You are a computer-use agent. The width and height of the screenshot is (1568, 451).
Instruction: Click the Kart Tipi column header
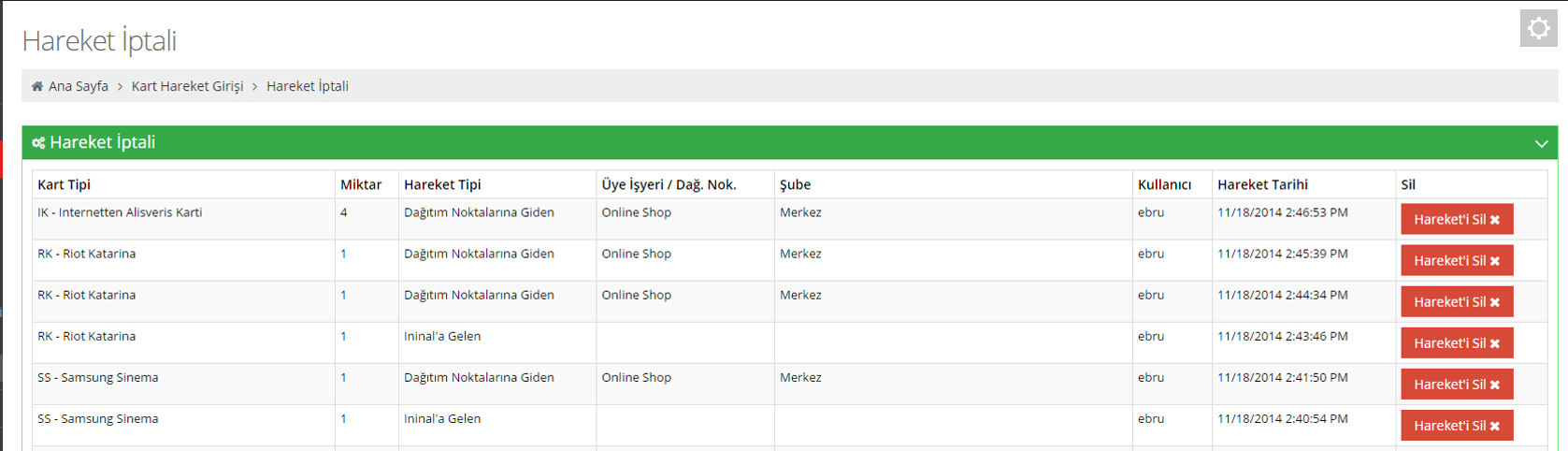(x=64, y=184)
